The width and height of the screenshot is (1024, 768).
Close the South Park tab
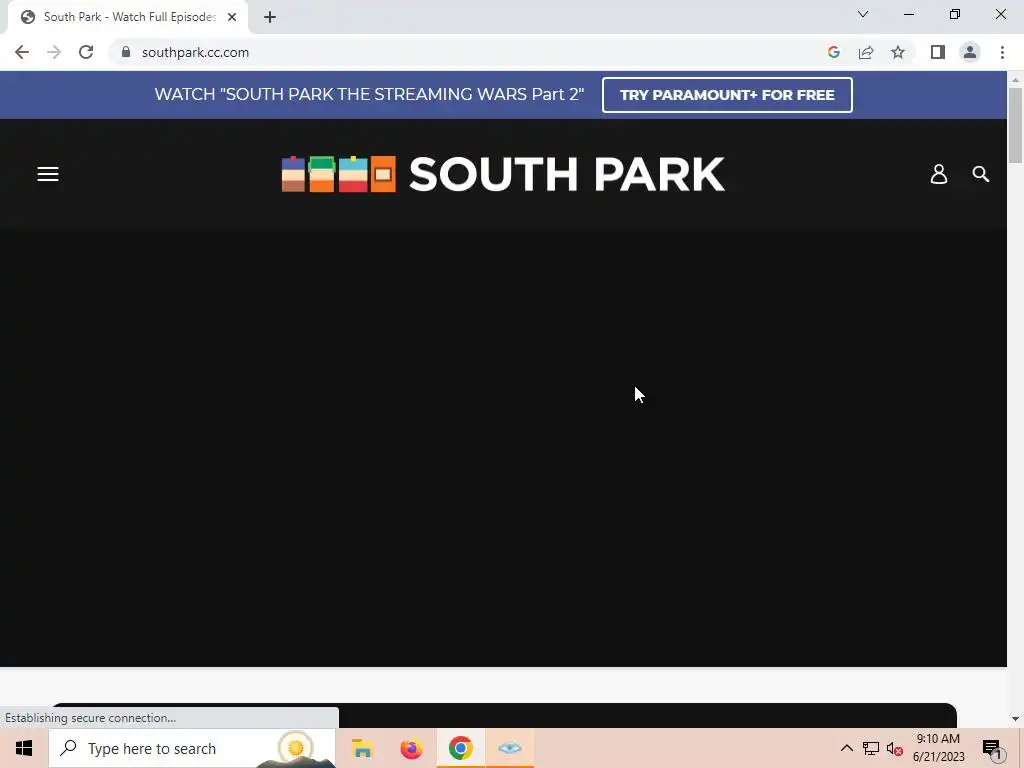coord(232,17)
